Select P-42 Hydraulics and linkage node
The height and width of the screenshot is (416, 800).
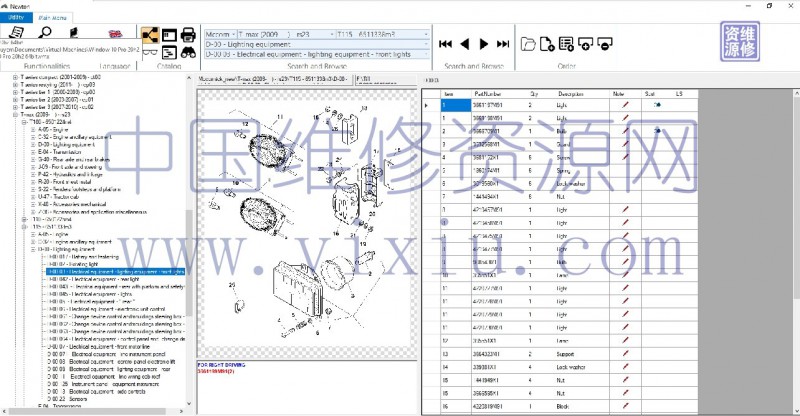(x=70, y=174)
